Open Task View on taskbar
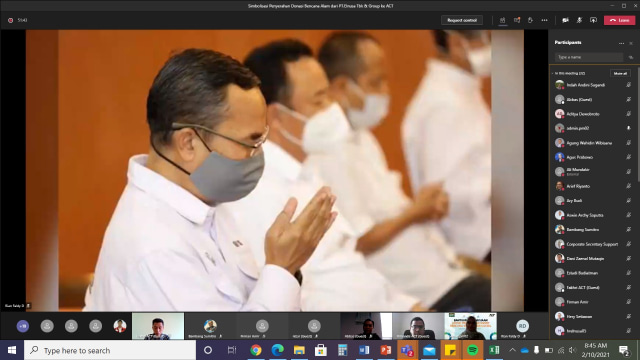Screen dimensions: 640x360 pos(231,350)
